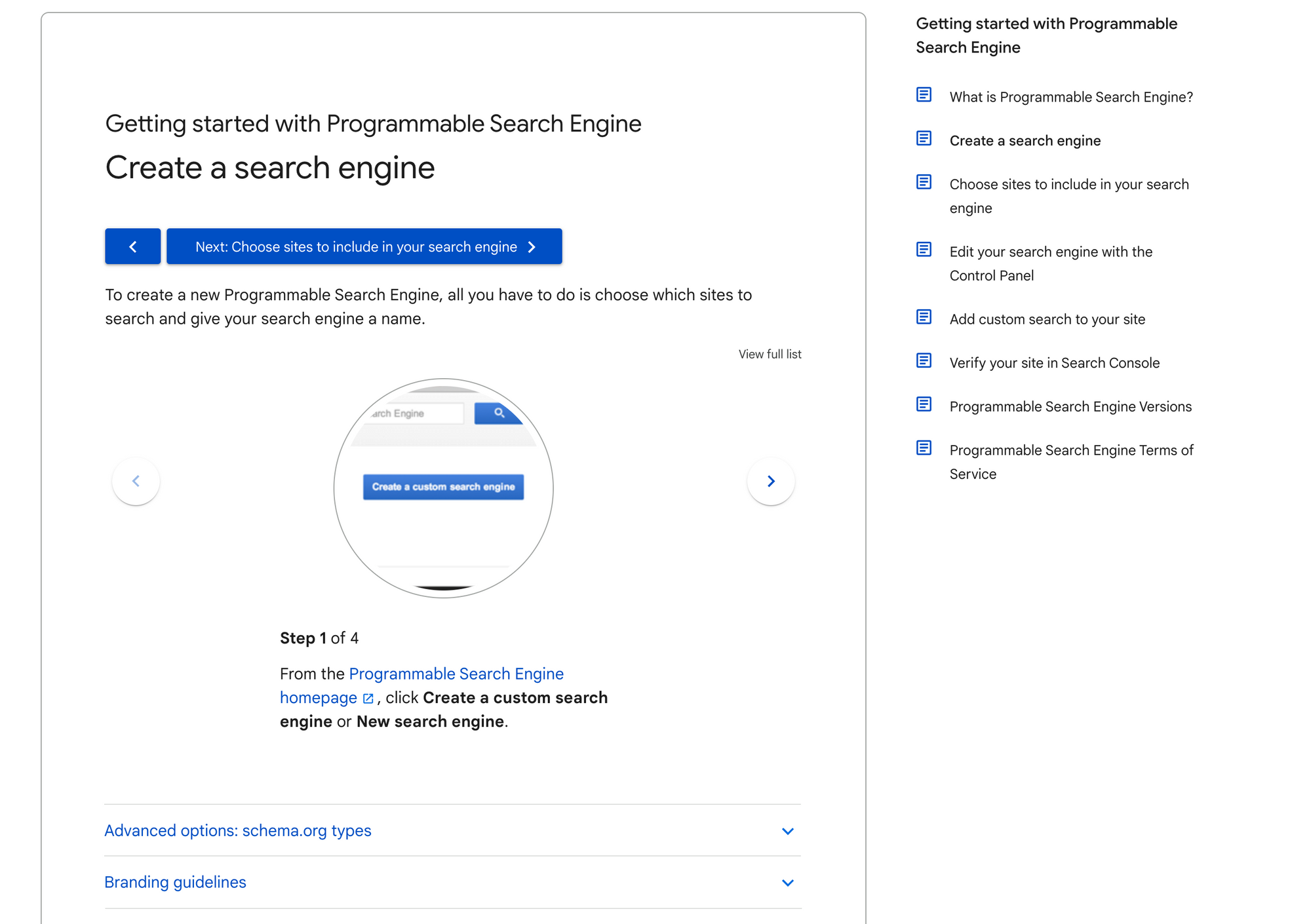Go to previous carousel step arrow
Image resolution: width=1311 pixels, height=924 pixels.
tap(136, 482)
